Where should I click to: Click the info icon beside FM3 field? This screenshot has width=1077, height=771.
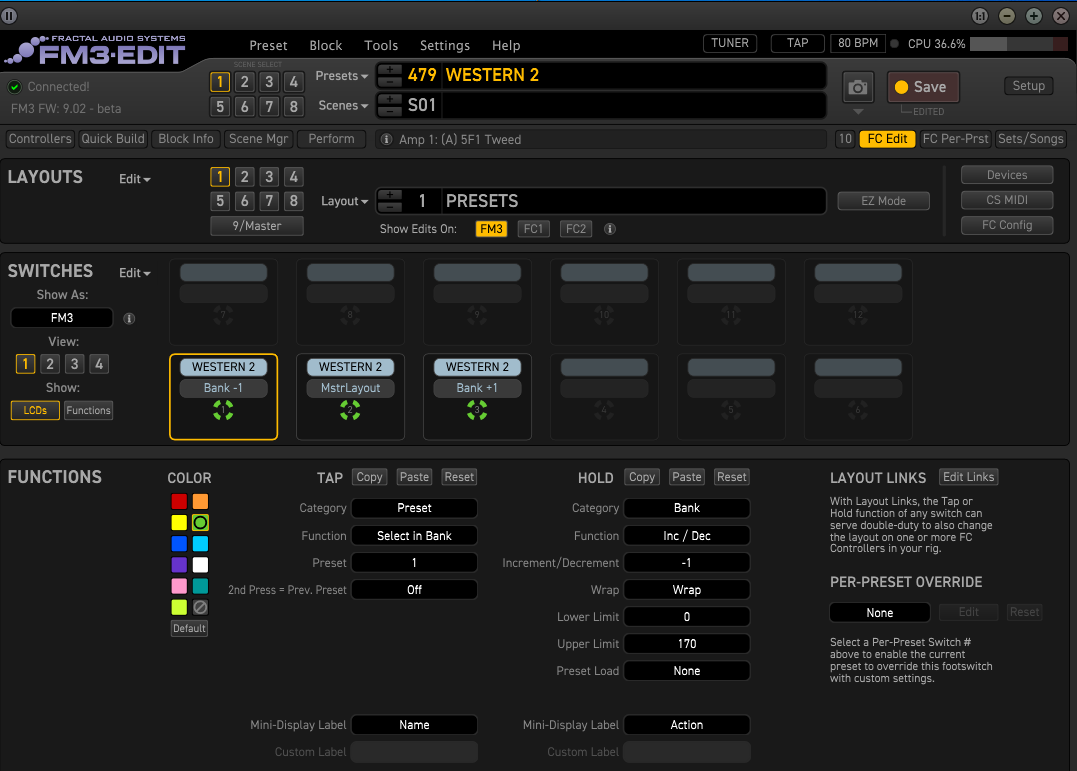tap(129, 319)
